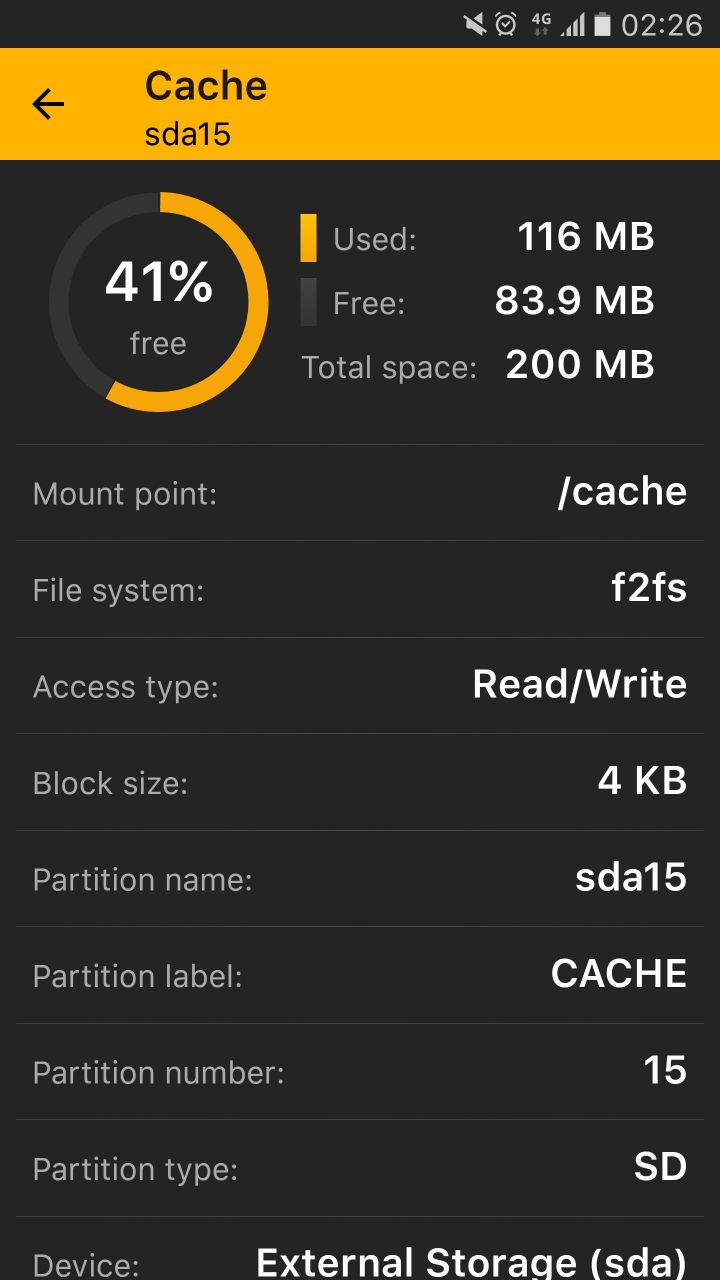Select the File system f2fs row

(360, 589)
